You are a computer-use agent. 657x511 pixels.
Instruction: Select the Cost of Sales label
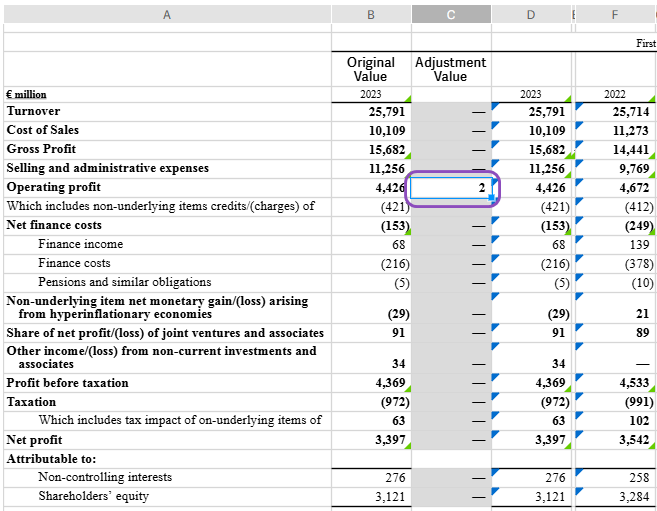pos(42,130)
